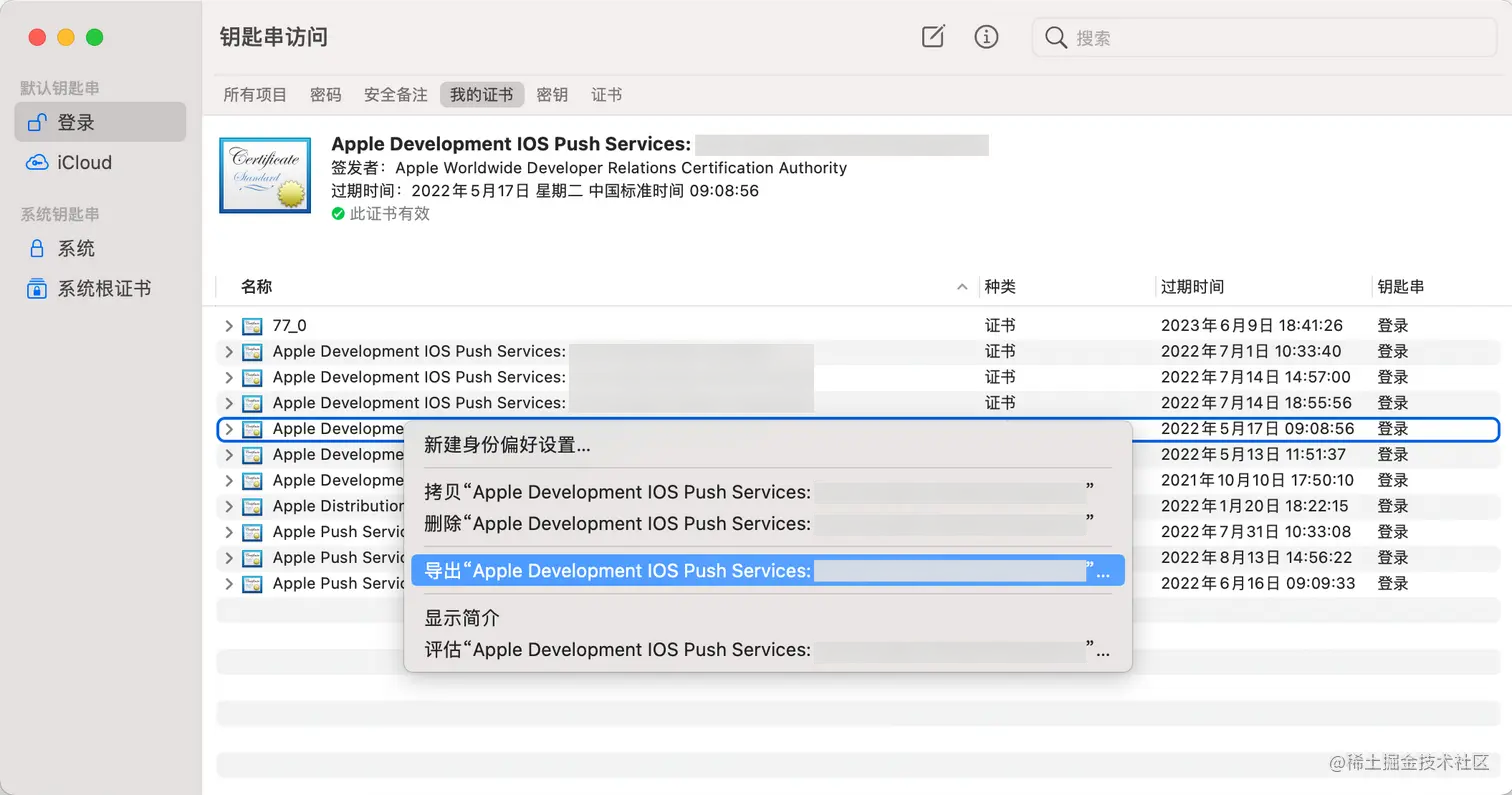Sort by the 钥匙串 column header
Screen dimensions: 1512x795
tap(1401, 287)
